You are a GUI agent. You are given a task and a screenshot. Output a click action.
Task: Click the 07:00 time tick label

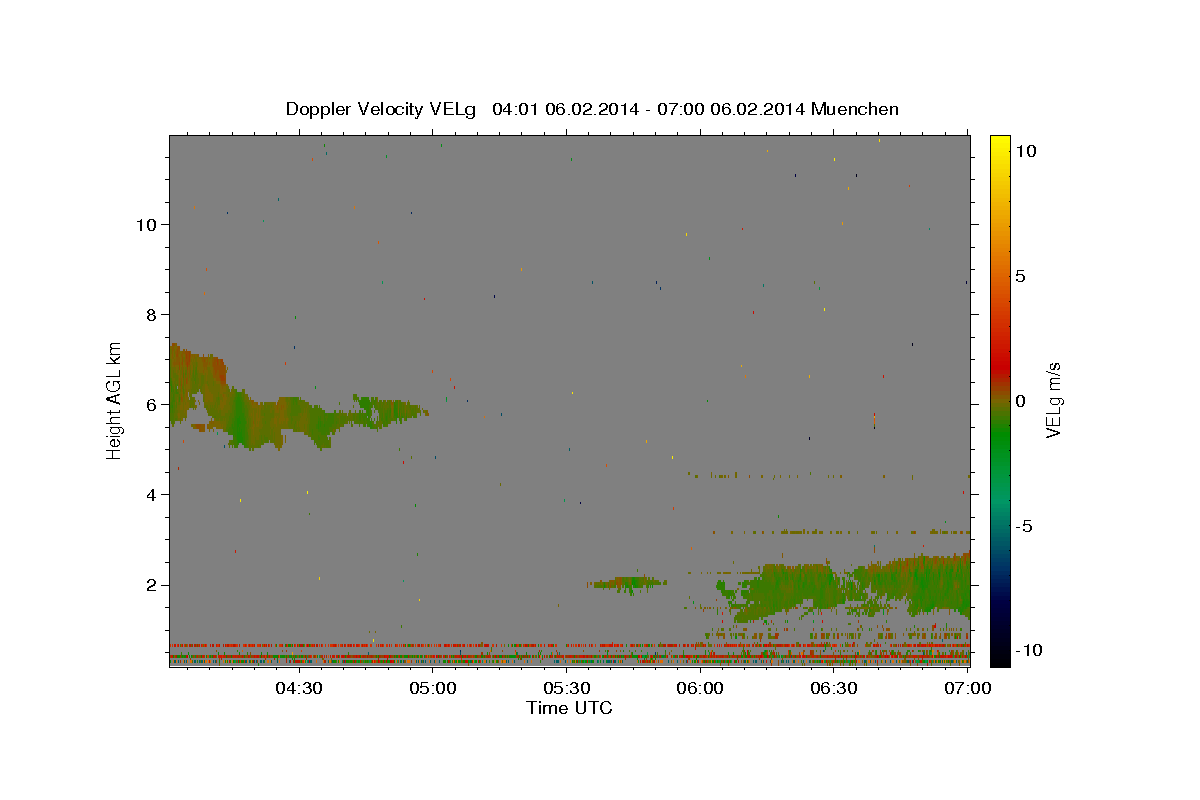coord(968,688)
